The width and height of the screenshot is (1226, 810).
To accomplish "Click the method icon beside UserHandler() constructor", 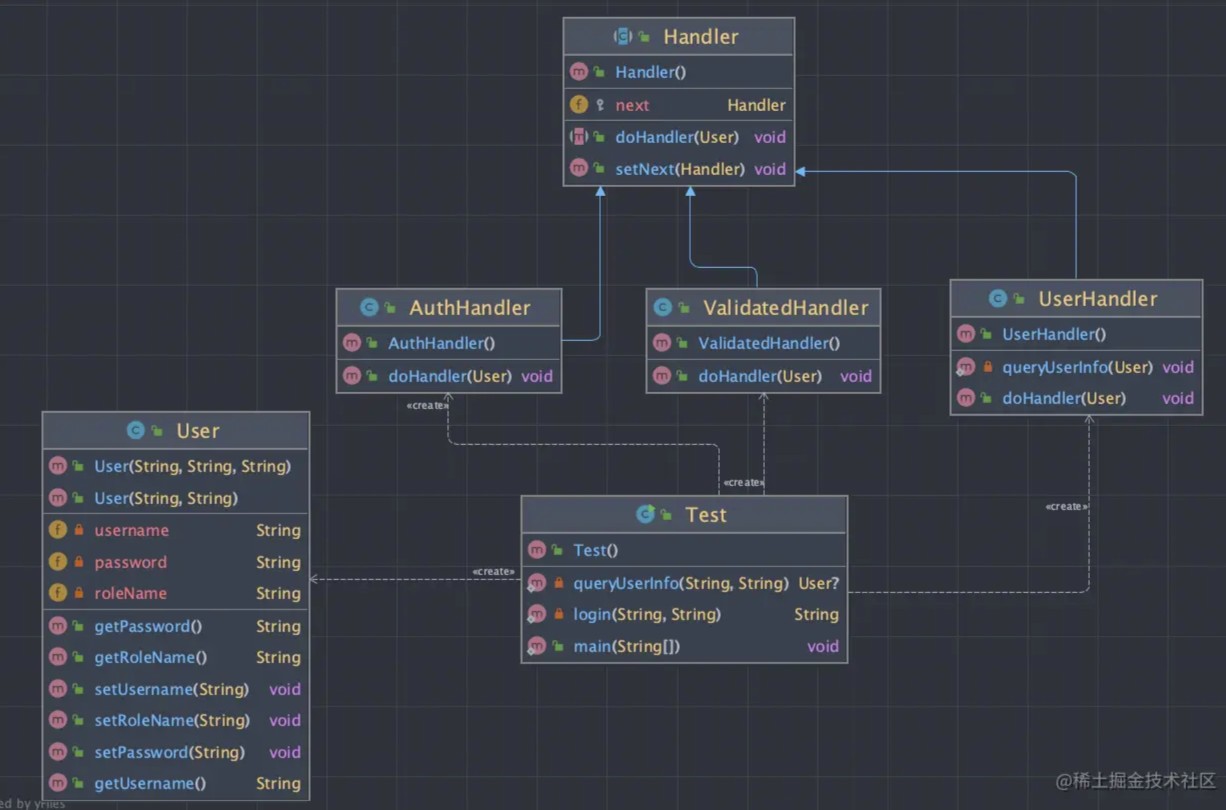I will (966, 334).
